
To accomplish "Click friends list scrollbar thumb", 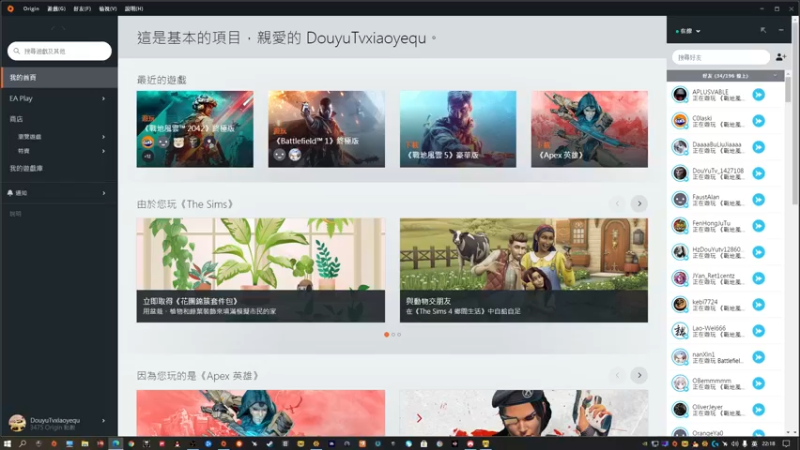I will coord(788,89).
